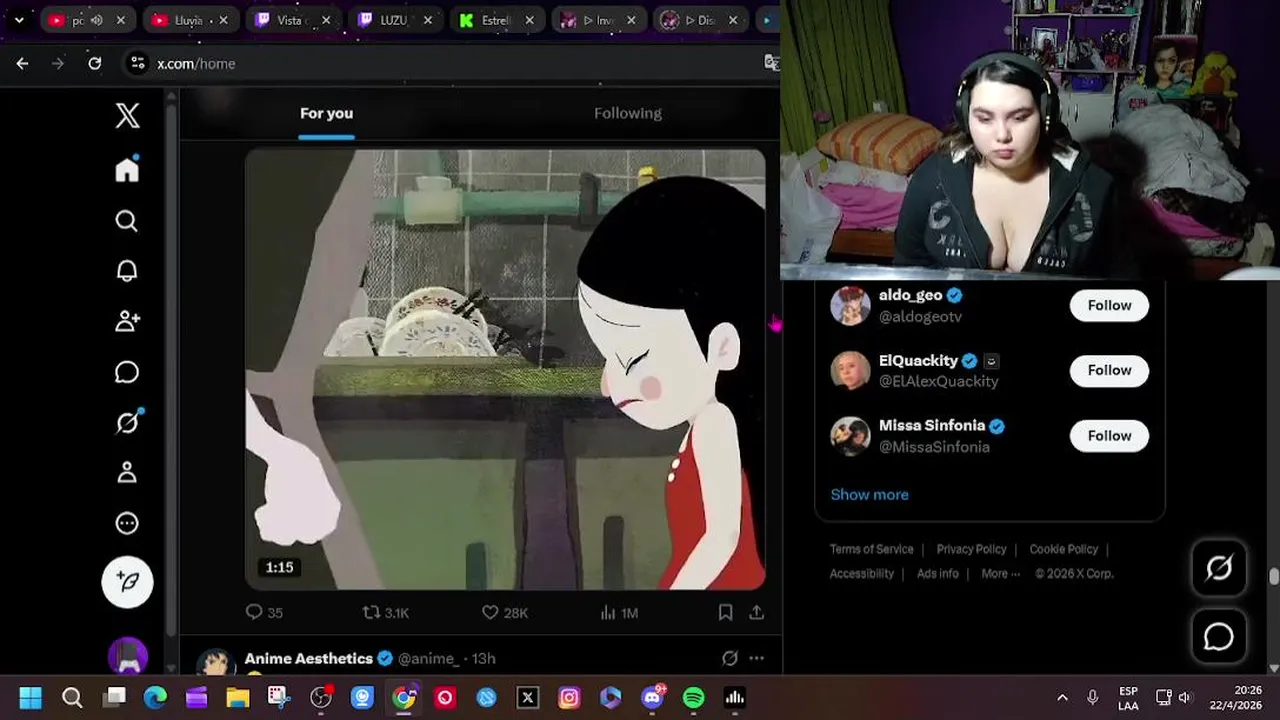
Task: Open Cookie Policy link
Action: tap(1063, 549)
